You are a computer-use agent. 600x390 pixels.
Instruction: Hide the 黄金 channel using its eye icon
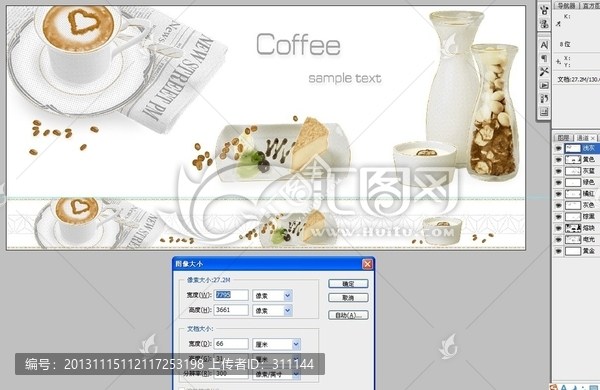pyautogui.click(x=558, y=251)
